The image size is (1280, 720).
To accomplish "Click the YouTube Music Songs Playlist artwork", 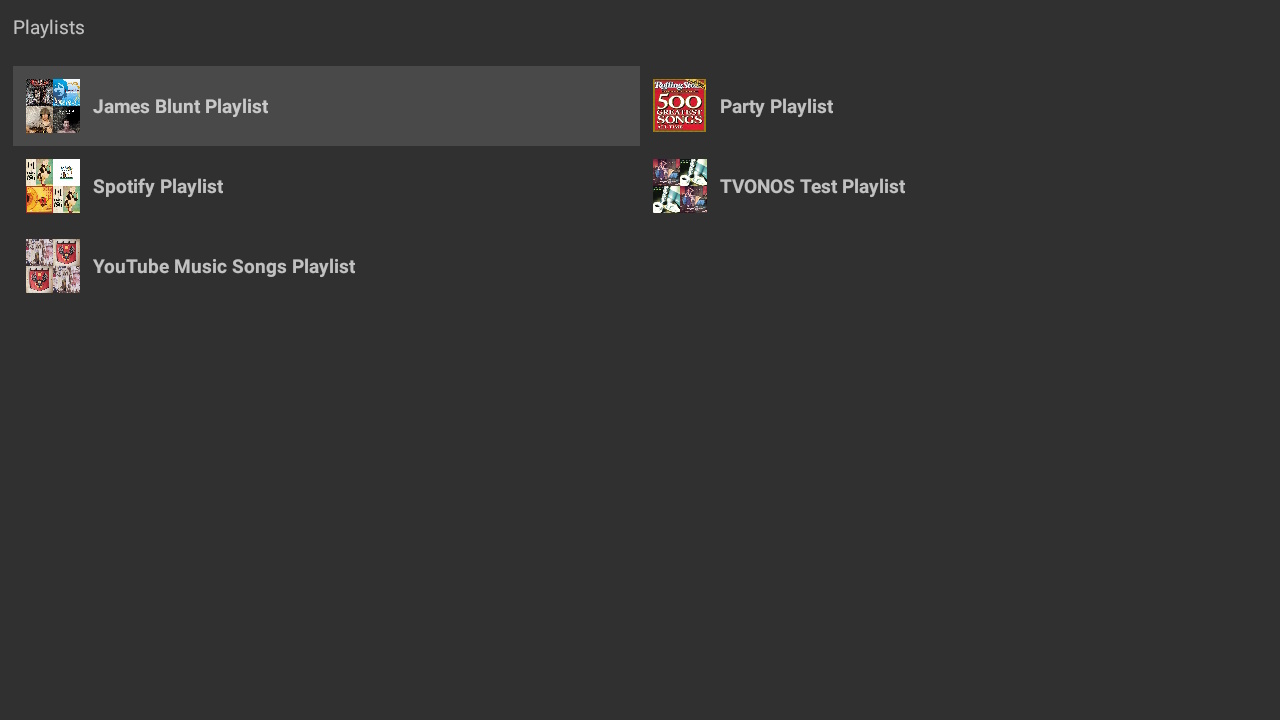I will pos(53,266).
